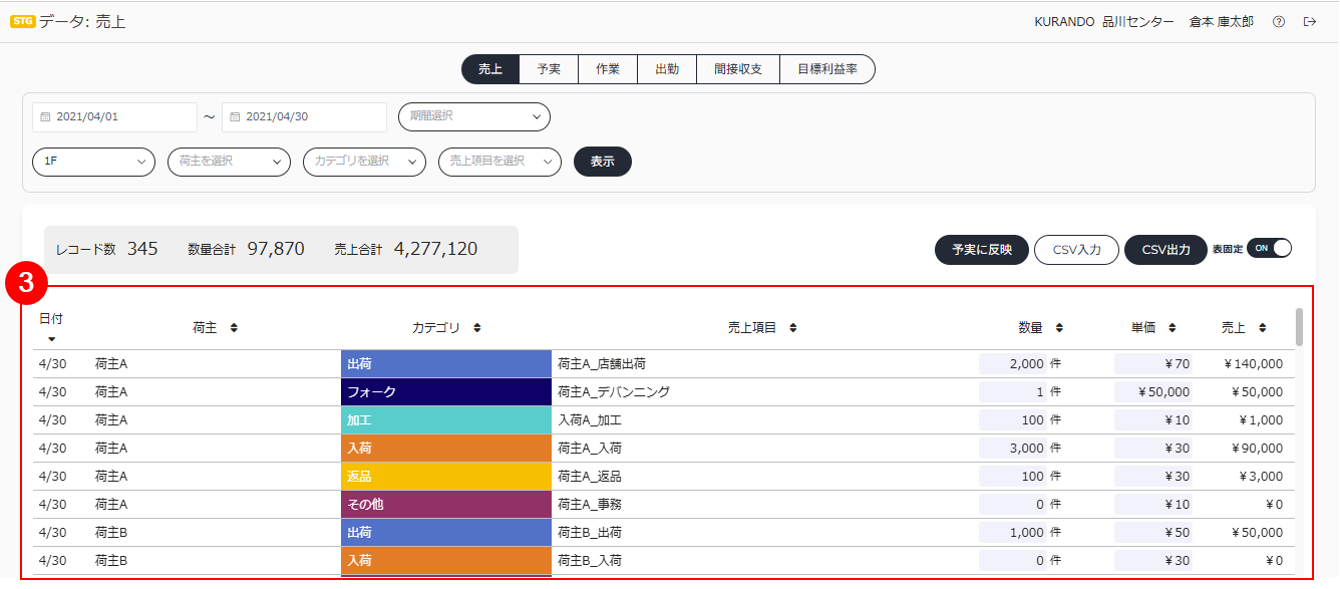Image resolution: width=1340 pixels, height=589 pixels.
Task: Click quantity field 1 for 荷主A_デバンニング
Action: point(1012,392)
